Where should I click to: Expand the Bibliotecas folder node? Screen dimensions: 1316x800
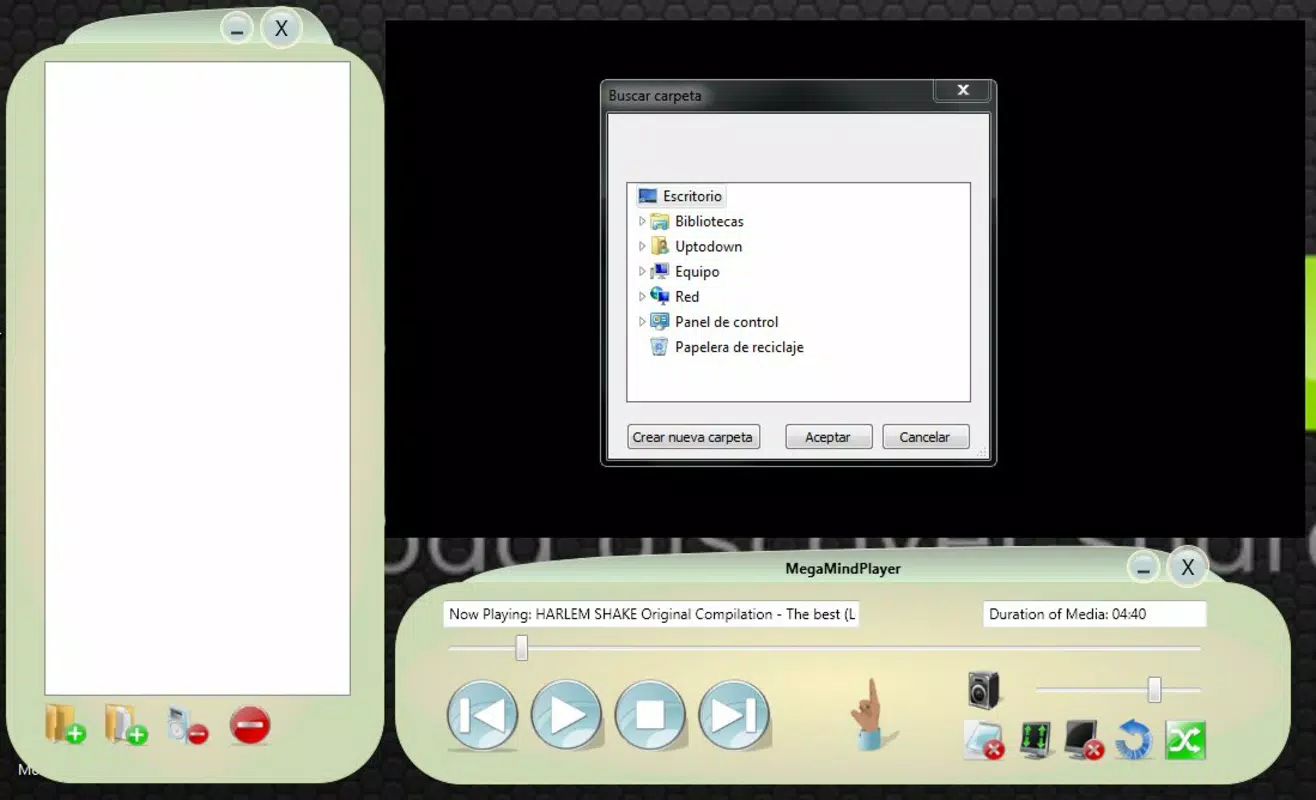642,221
